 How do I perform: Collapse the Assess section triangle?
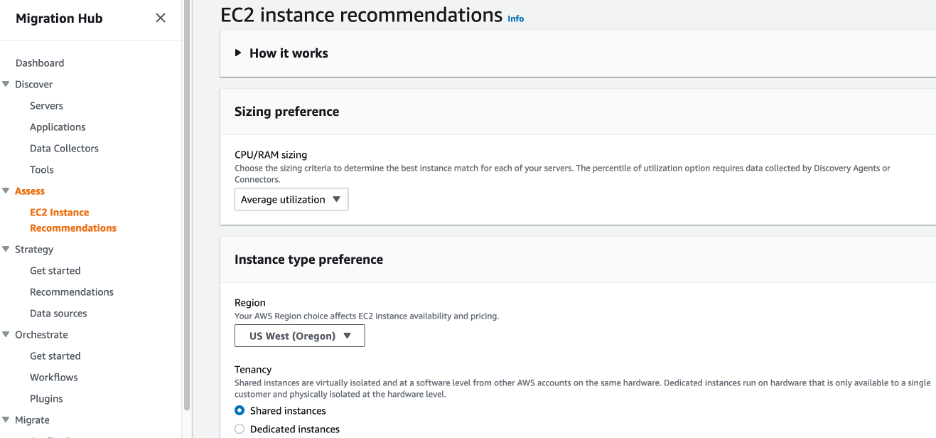tap(6, 191)
